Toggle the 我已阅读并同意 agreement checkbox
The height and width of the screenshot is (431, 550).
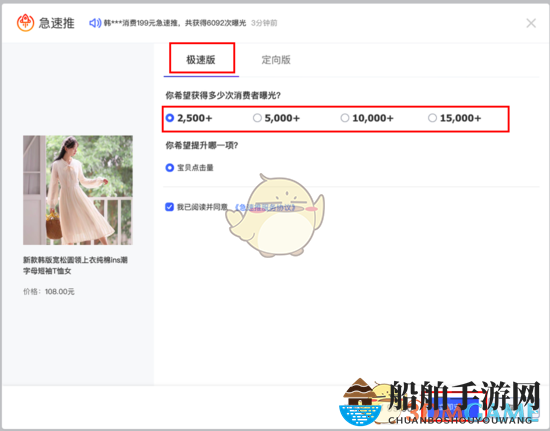[169, 207]
